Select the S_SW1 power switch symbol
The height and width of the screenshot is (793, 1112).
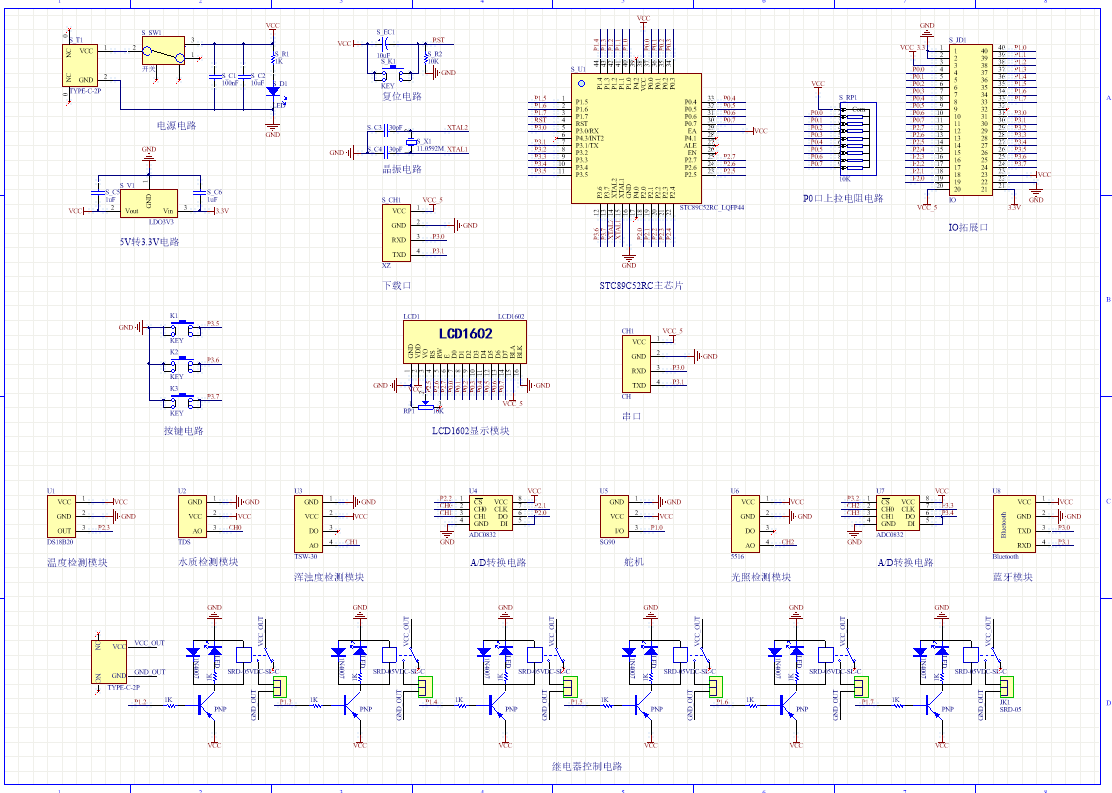(164, 50)
